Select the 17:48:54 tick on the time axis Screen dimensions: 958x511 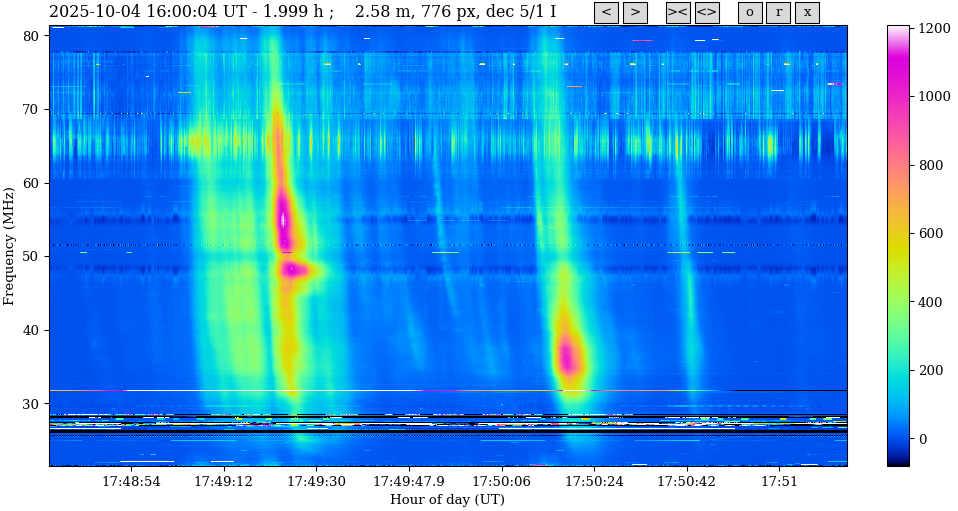tap(131, 482)
